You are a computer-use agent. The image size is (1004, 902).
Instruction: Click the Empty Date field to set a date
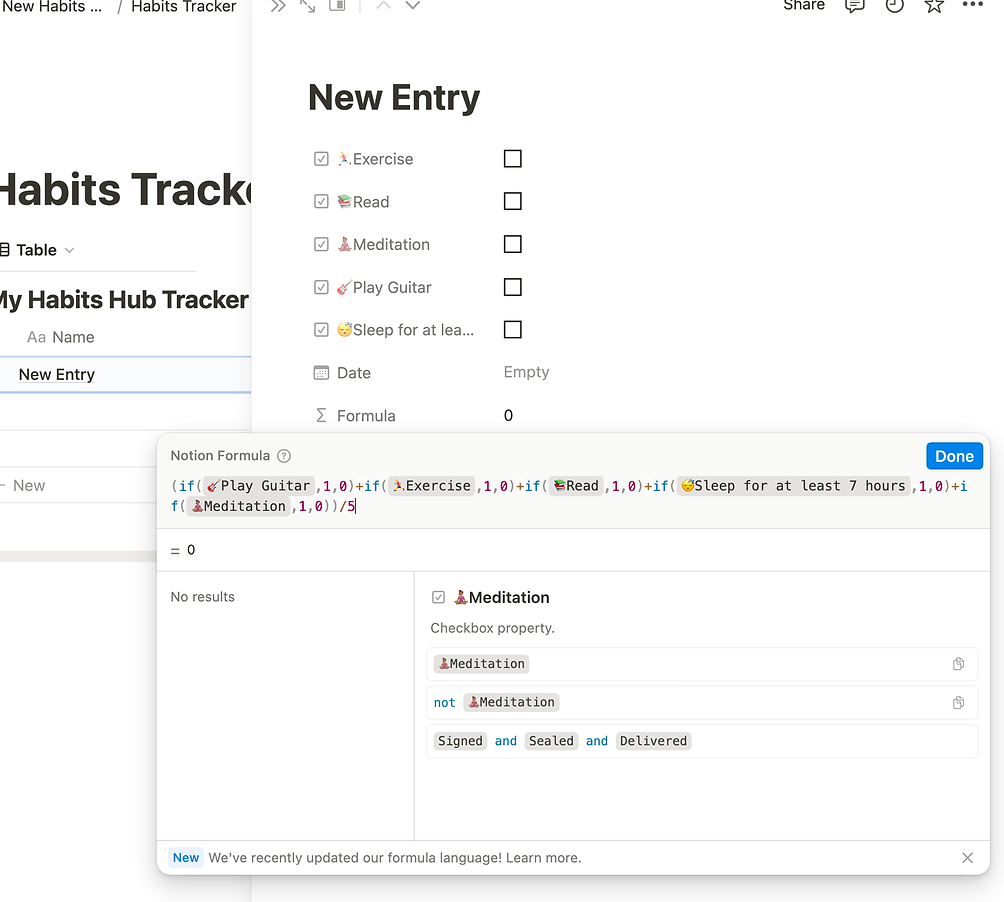coord(526,372)
